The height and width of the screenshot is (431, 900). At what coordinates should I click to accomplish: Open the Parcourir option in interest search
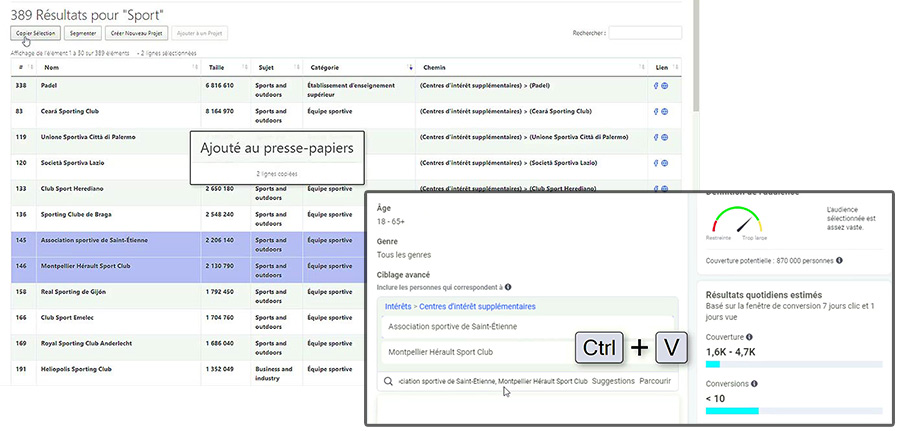tap(654, 381)
